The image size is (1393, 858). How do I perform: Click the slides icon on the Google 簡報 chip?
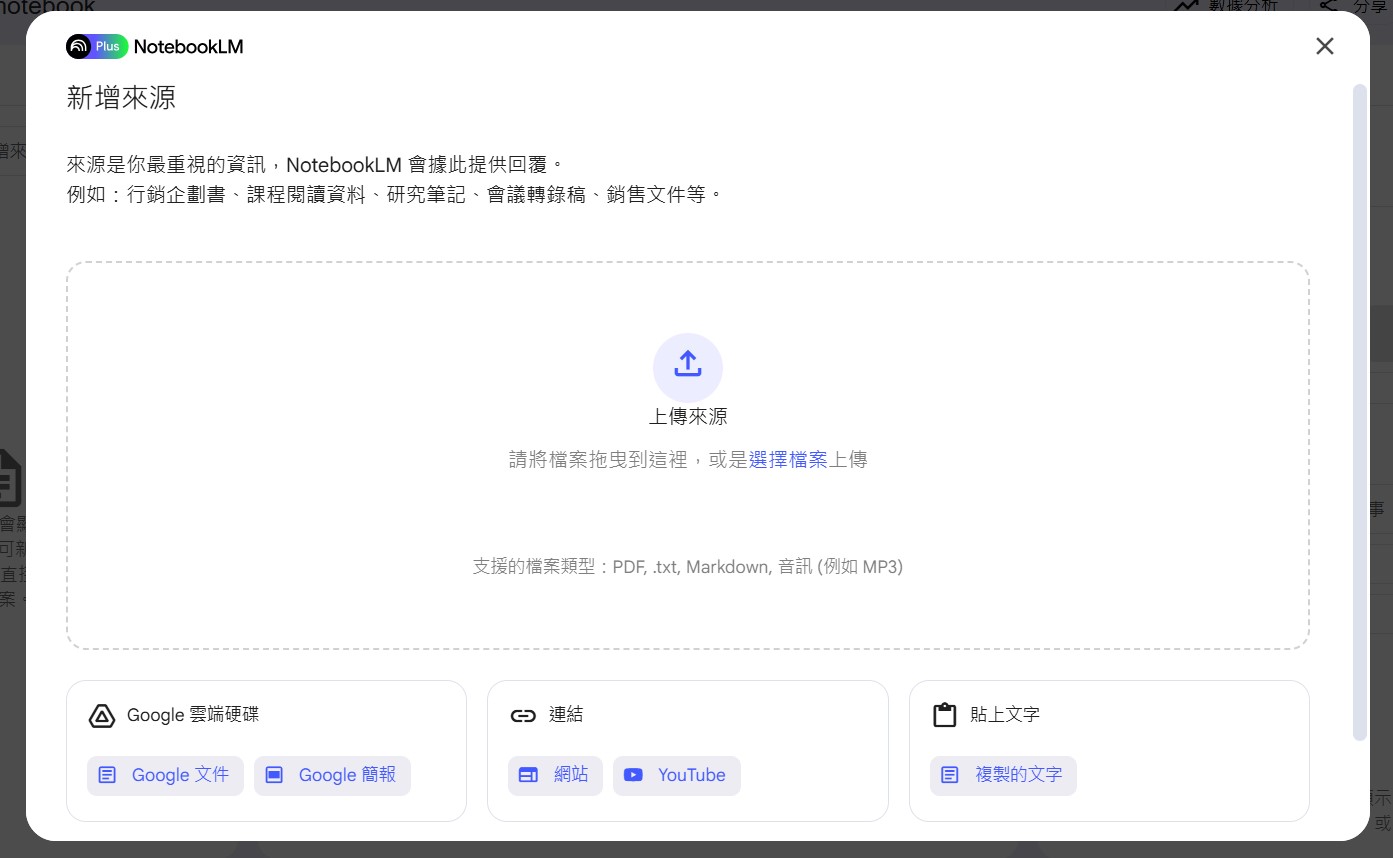click(274, 775)
